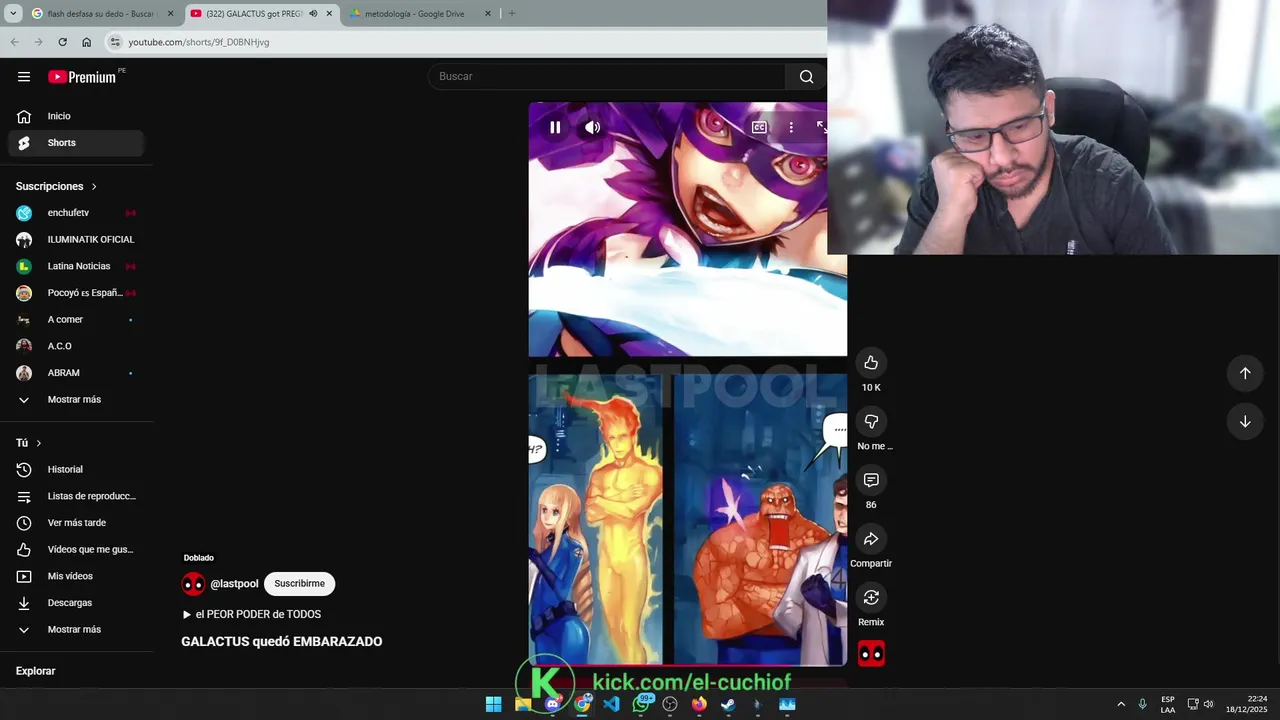Open Pocoyó en Español channel

coord(76,293)
